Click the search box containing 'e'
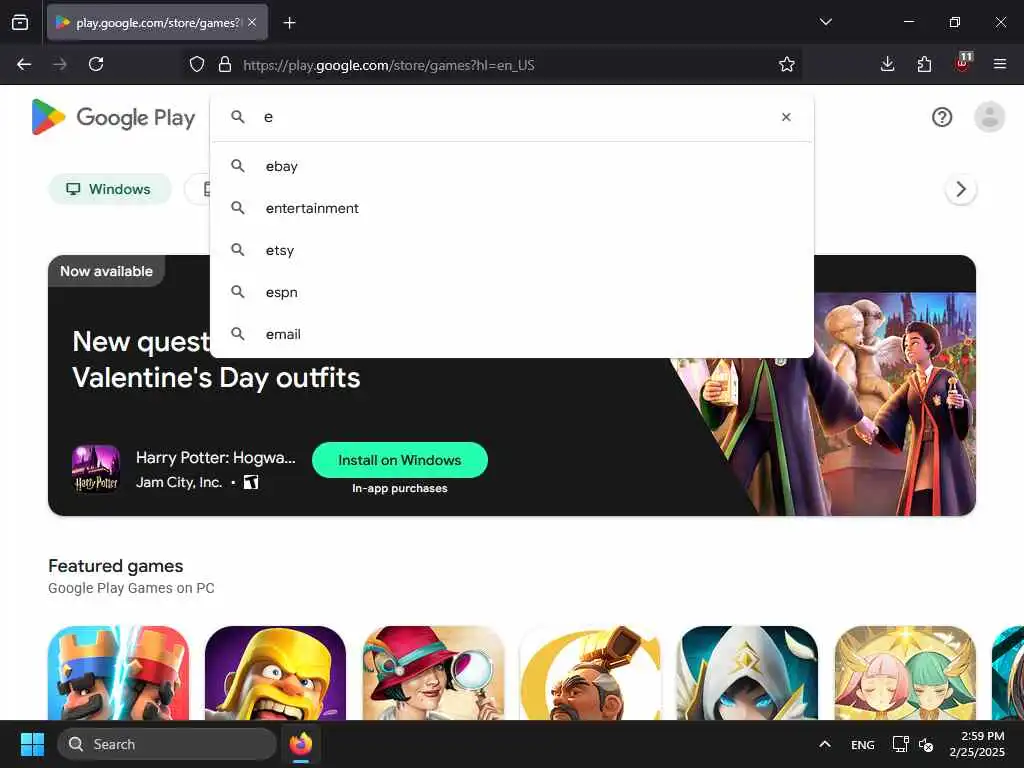 [x=512, y=117]
